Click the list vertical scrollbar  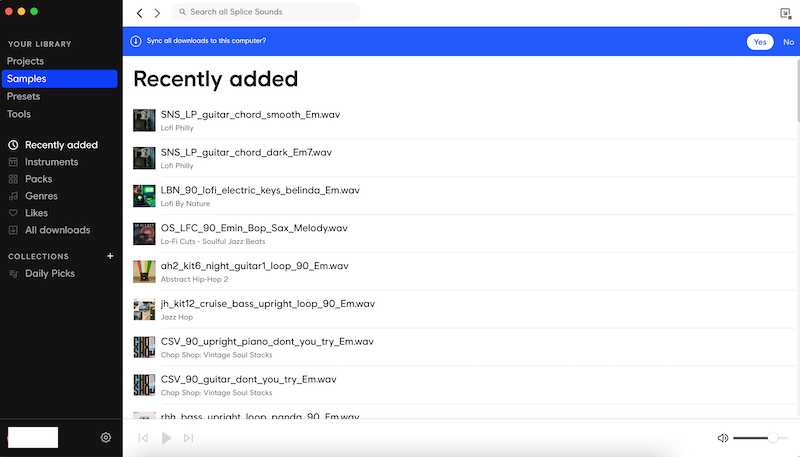(x=797, y=91)
